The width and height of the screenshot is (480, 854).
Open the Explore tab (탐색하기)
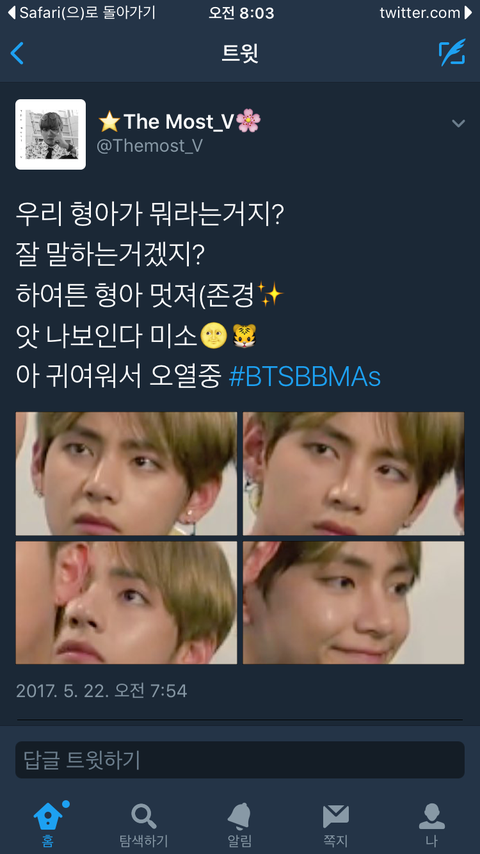tap(144, 824)
